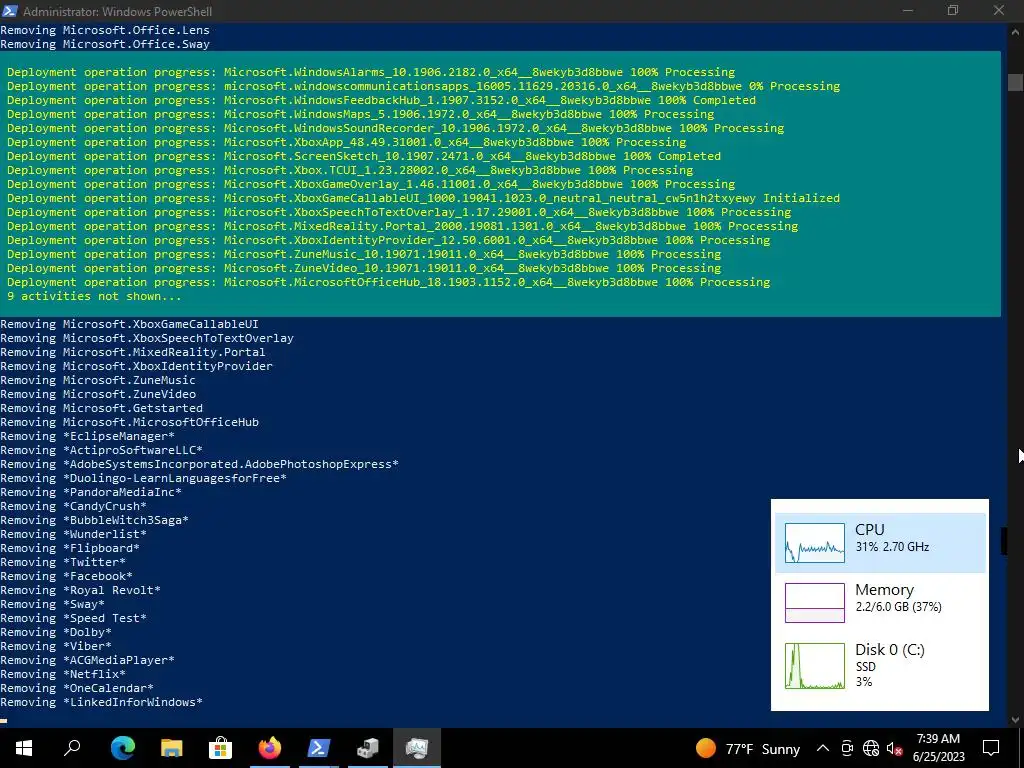Click "Removing *Duolingo-LearnLanguagesforFree*" line
Viewport: 1024px width, 768px height.
(x=144, y=478)
